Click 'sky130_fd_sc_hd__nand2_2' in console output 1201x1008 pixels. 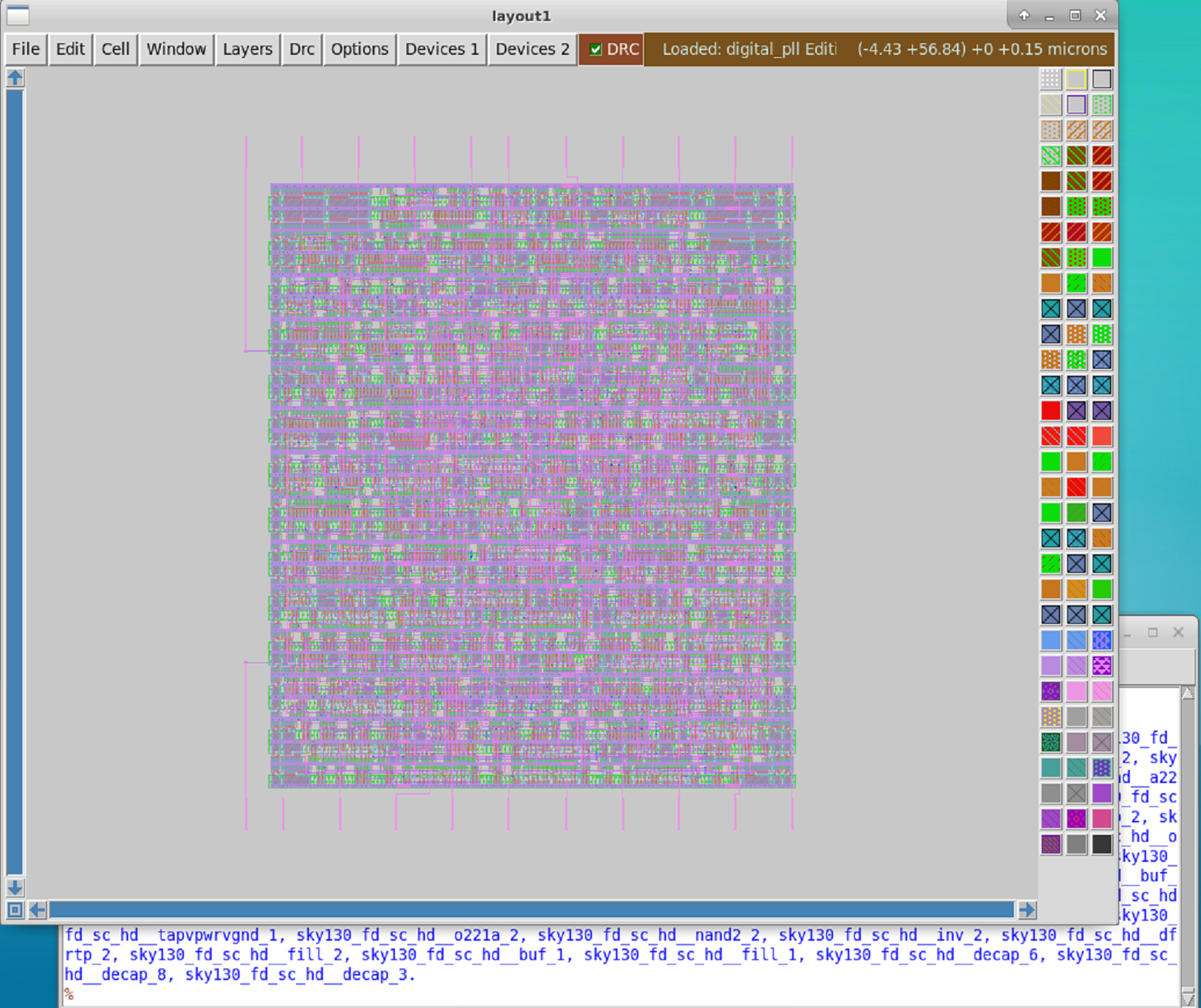[648, 935]
